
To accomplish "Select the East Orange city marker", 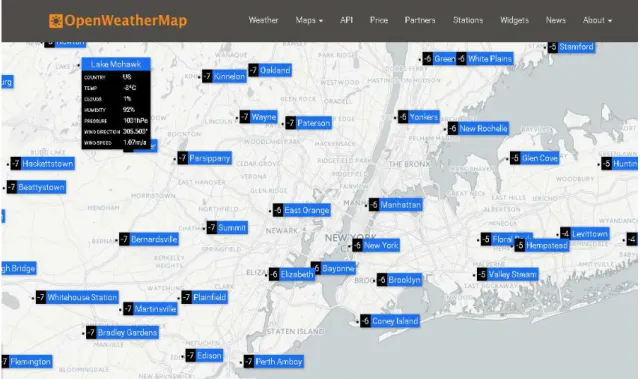I will point(302,210).
